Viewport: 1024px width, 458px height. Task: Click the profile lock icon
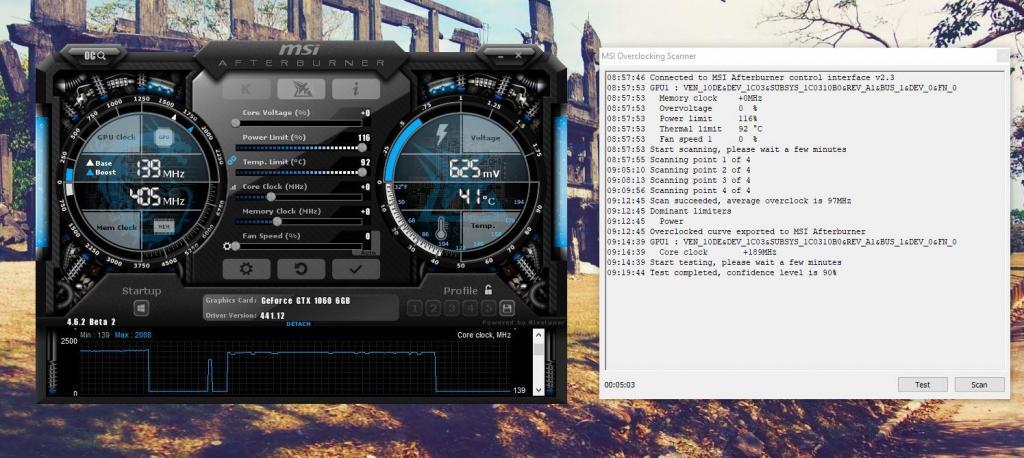point(487,290)
